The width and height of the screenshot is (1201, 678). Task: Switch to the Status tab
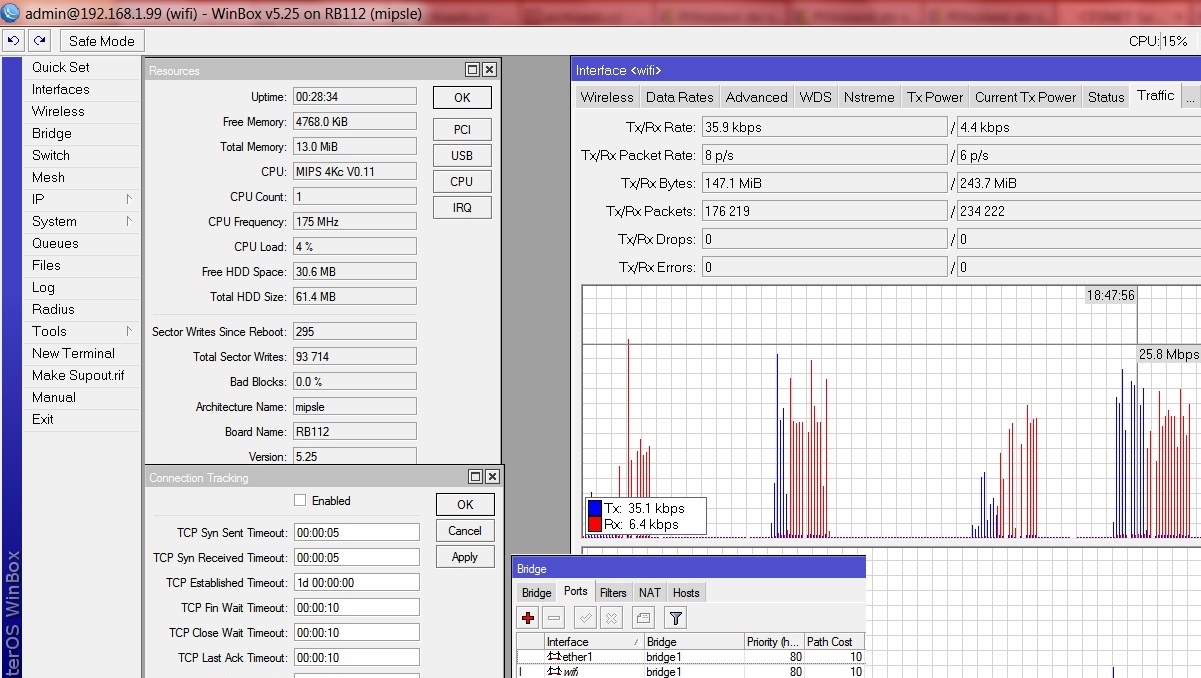click(1106, 97)
